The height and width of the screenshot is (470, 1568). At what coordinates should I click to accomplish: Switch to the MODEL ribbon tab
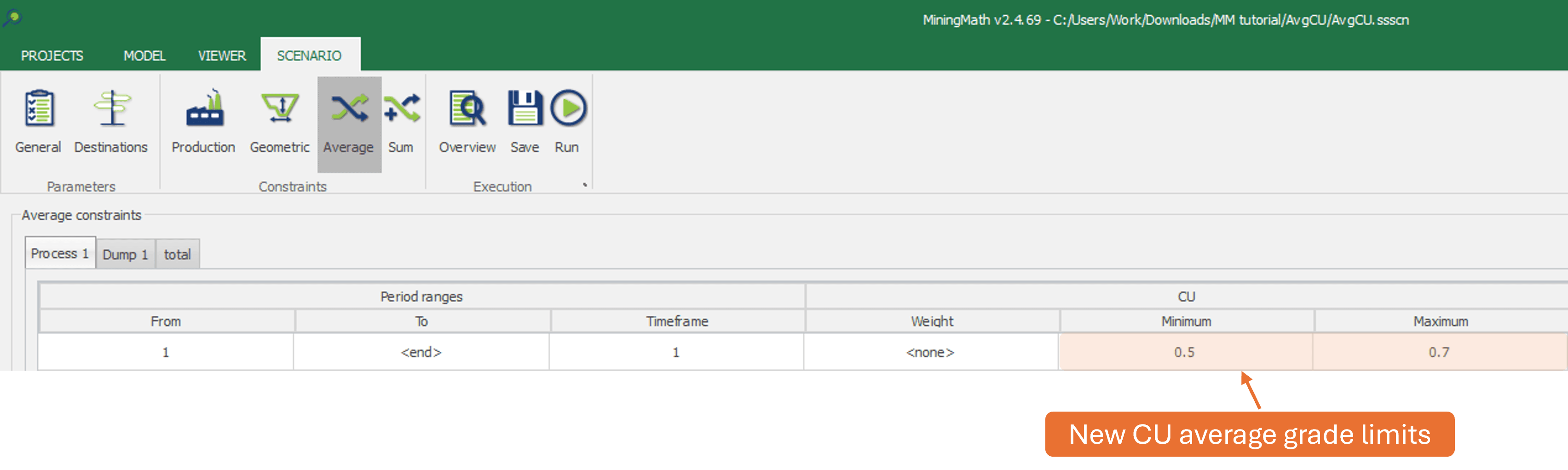coord(144,56)
